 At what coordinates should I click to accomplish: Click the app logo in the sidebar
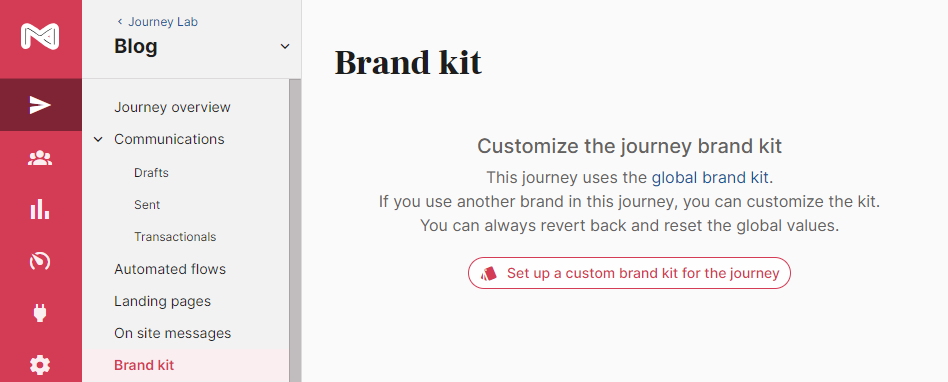[40, 36]
